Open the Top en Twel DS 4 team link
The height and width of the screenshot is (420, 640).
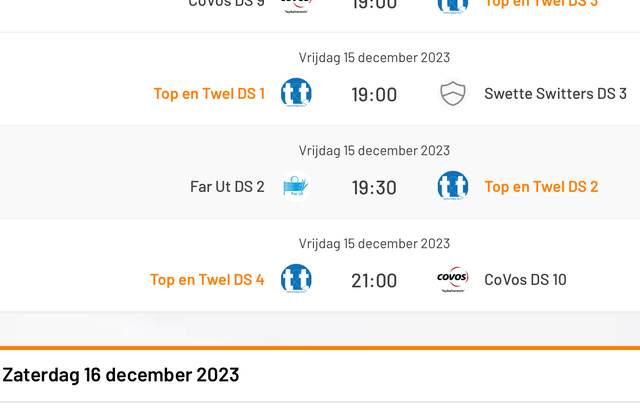[207, 280]
